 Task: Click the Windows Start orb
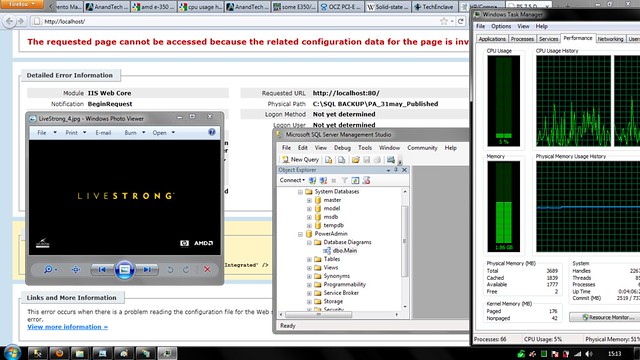(x=12, y=352)
